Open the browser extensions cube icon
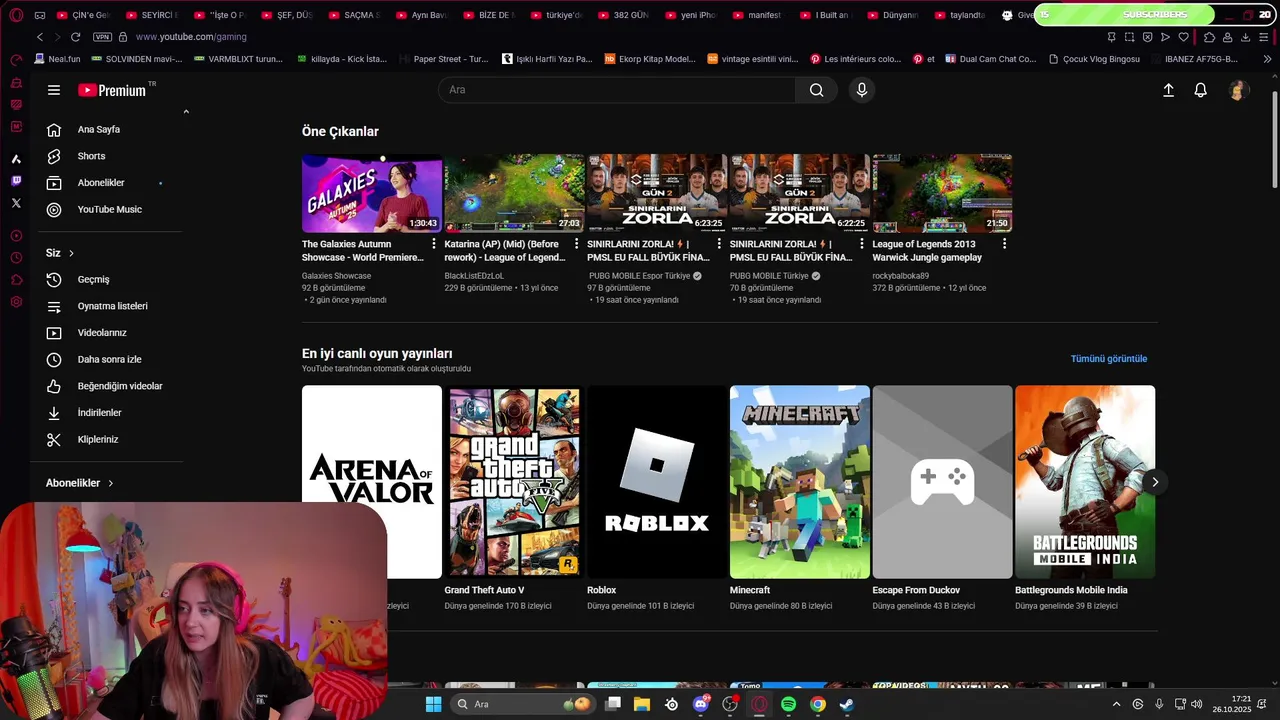The width and height of the screenshot is (1280, 720). coord(1209,37)
